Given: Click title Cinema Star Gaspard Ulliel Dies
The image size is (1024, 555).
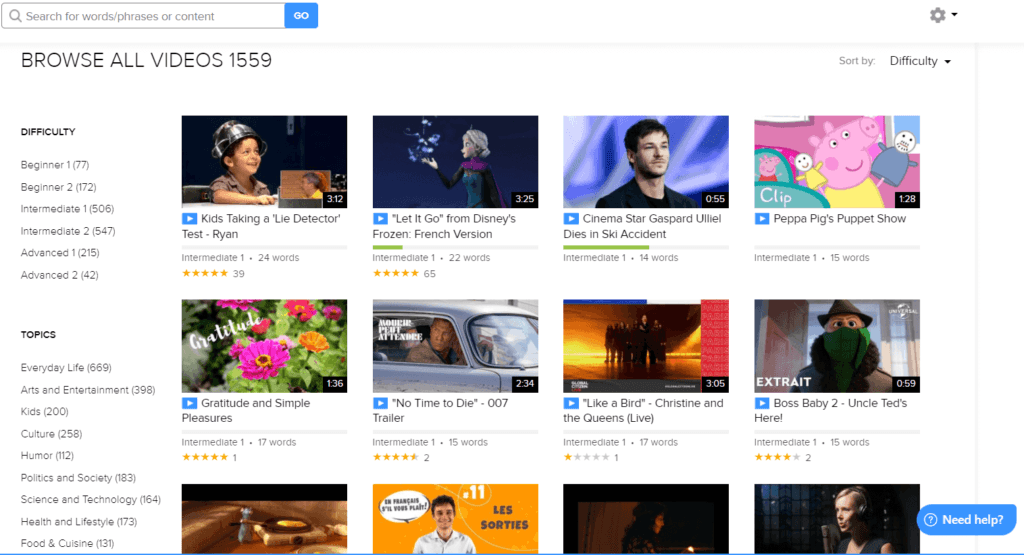Looking at the screenshot, I should 643,227.
